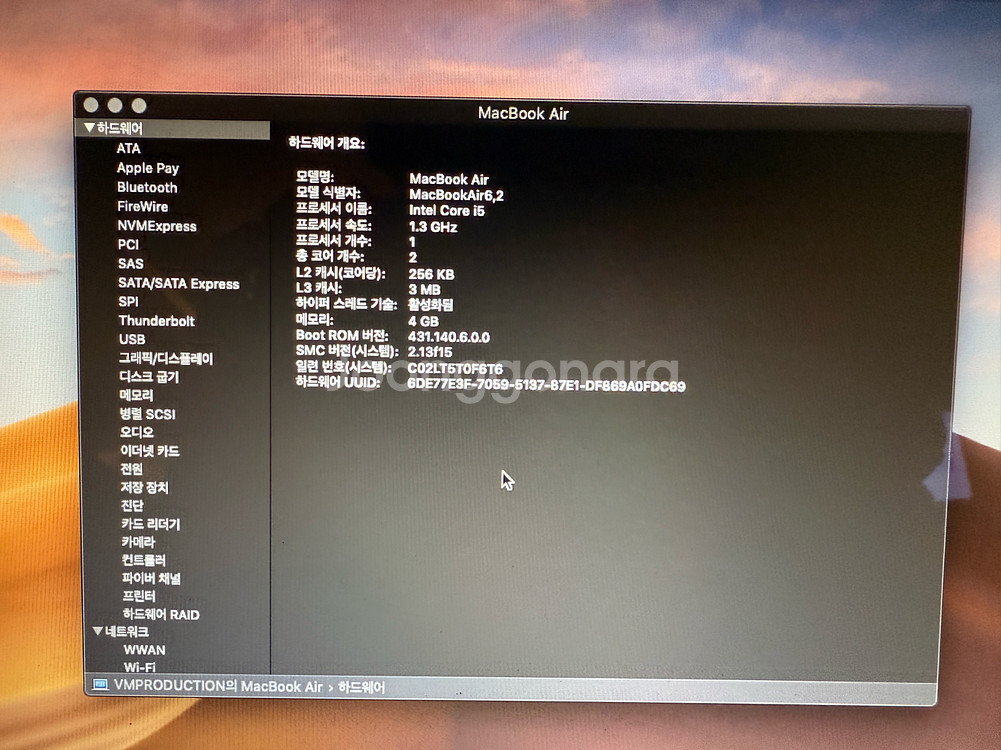Select SATA/SATA Express entry

(178, 284)
